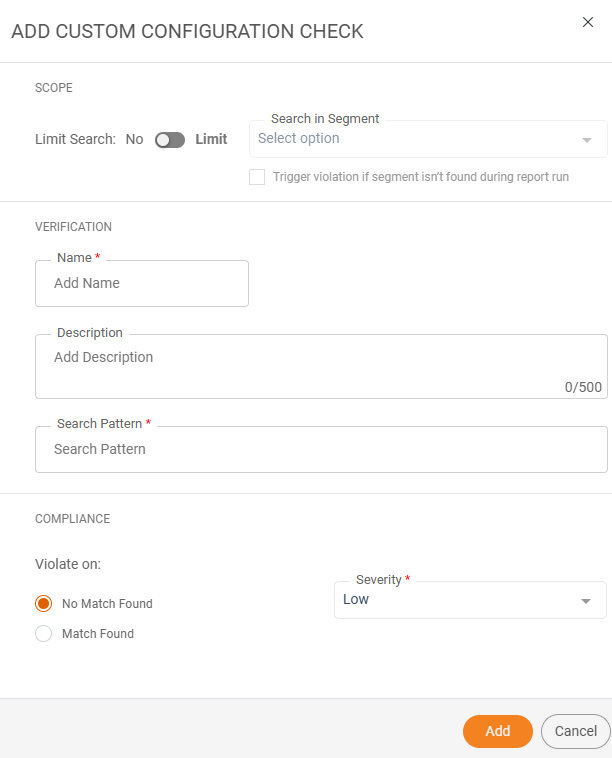This screenshot has height=758, width=612.
Task: Click the No Match Found label text
Action: 107,604
